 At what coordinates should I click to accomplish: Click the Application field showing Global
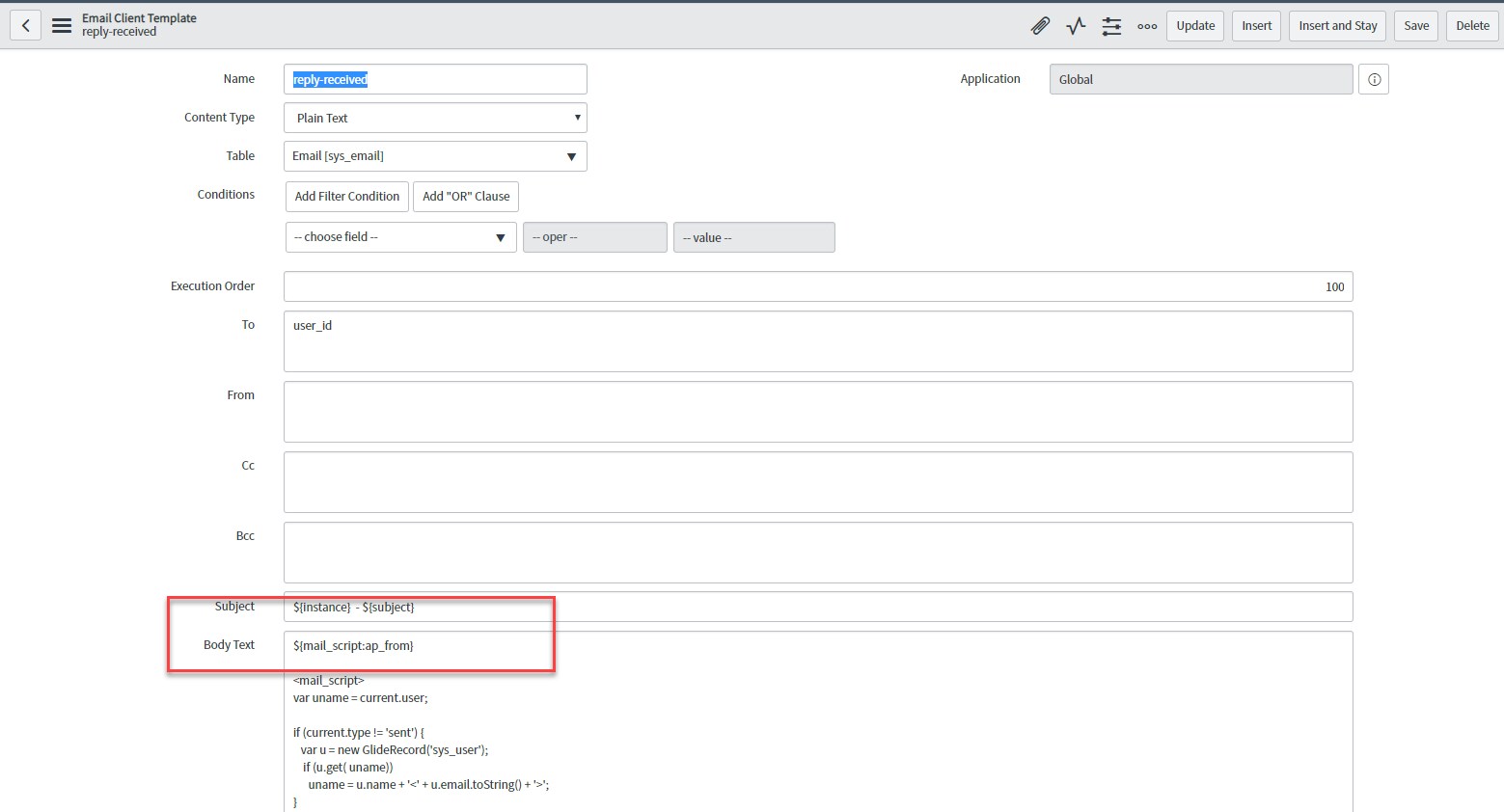coord(1201,79)
